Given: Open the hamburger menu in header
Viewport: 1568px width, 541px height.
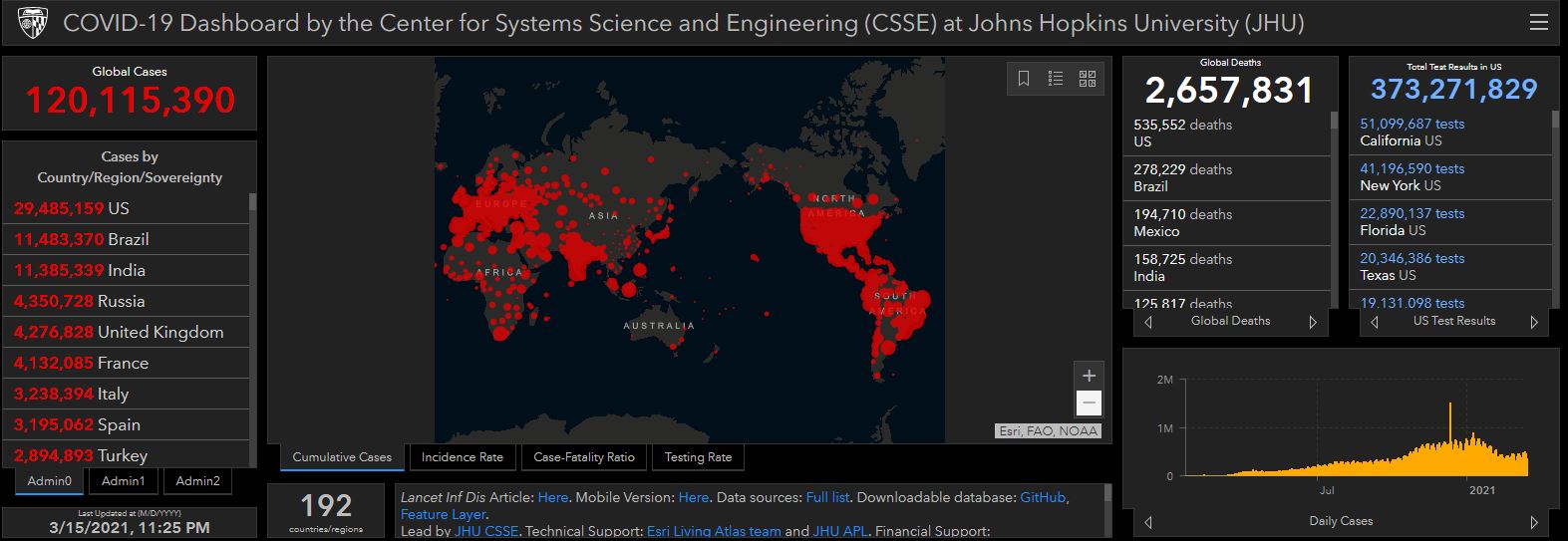Looking at the screenshot, I should [x=1539, y=23].
